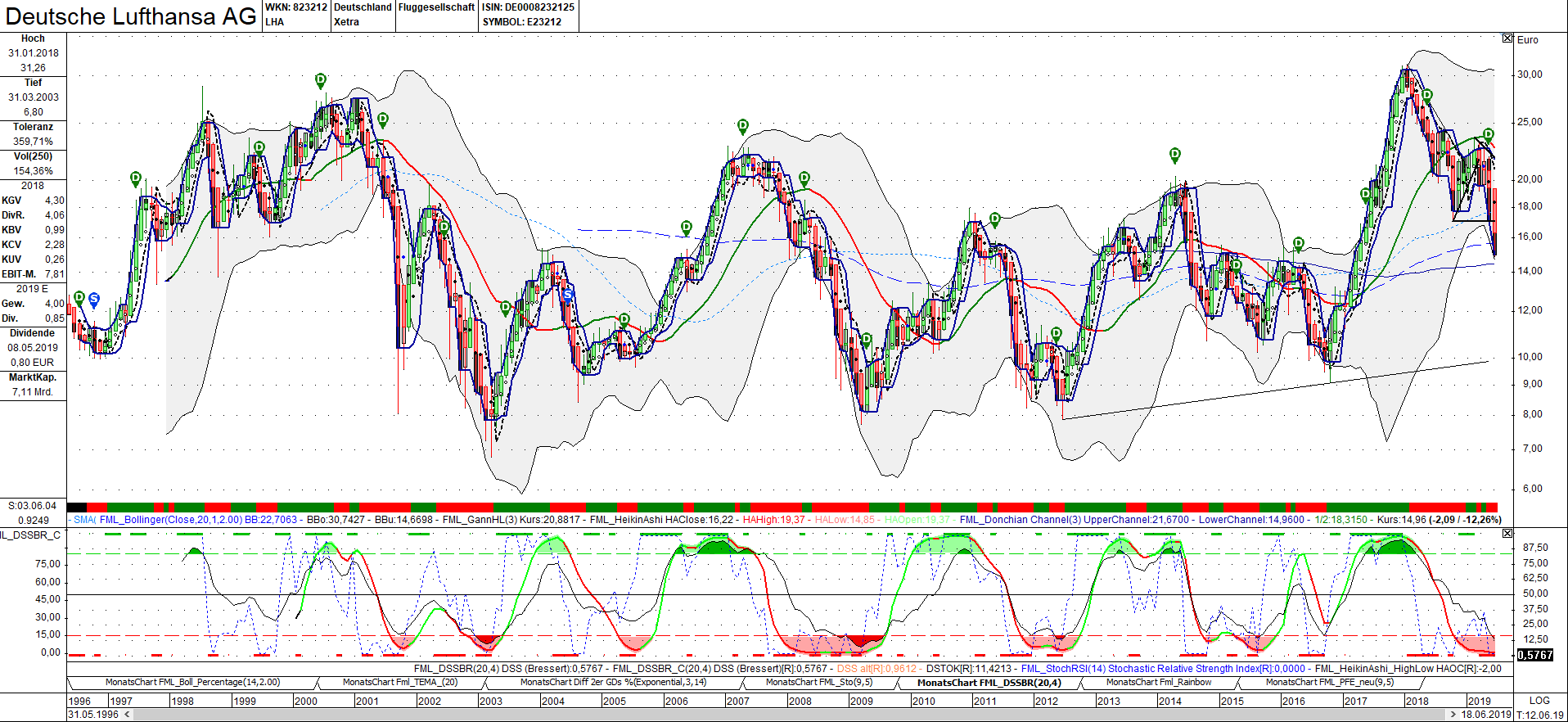
Task: Click the 2008 dividend D marker
Action: (x=804, y=178)
